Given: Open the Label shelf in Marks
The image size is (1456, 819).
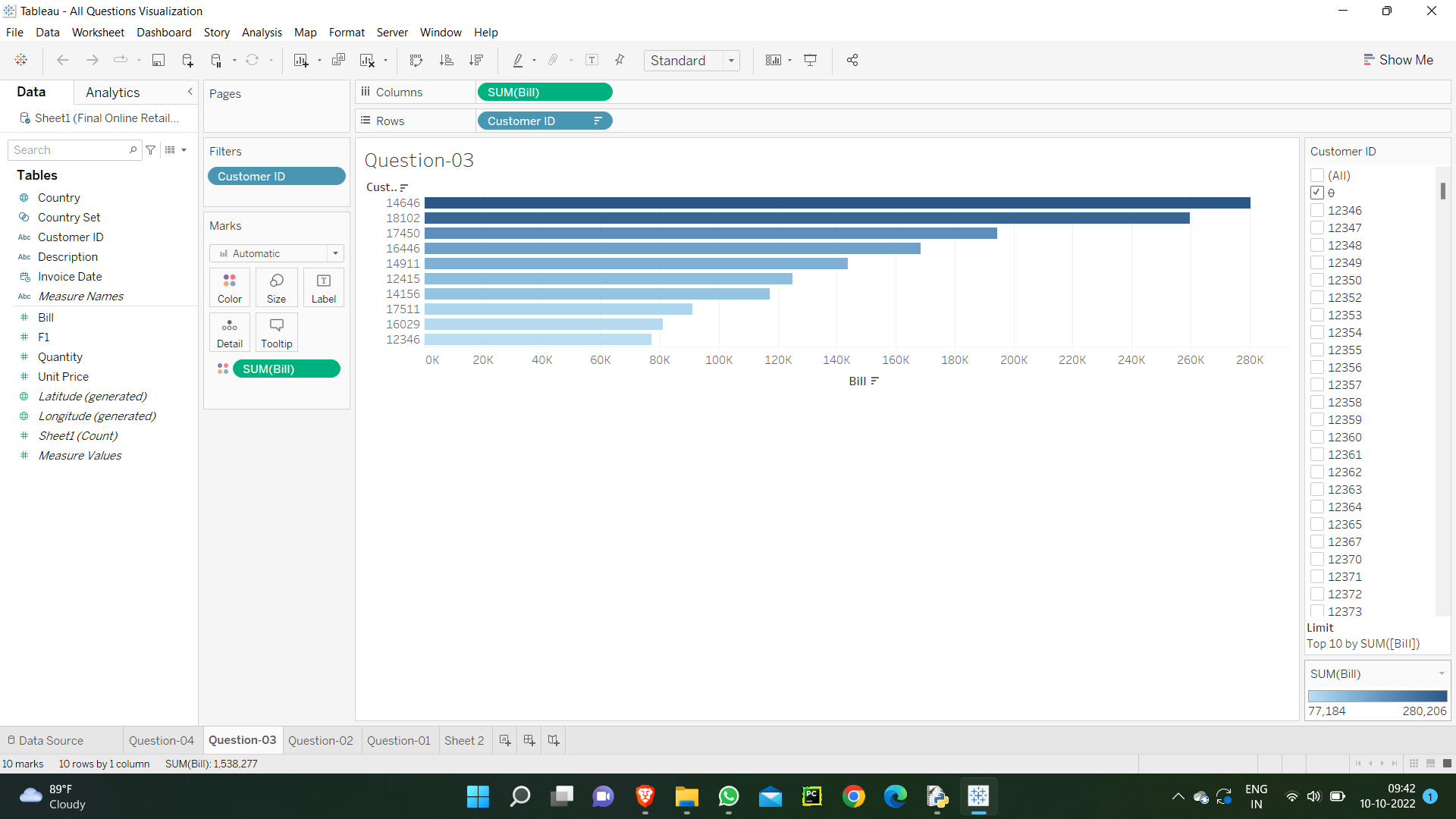Looking at the screenshot, I should pyautogui.click(x=323, y=287).
